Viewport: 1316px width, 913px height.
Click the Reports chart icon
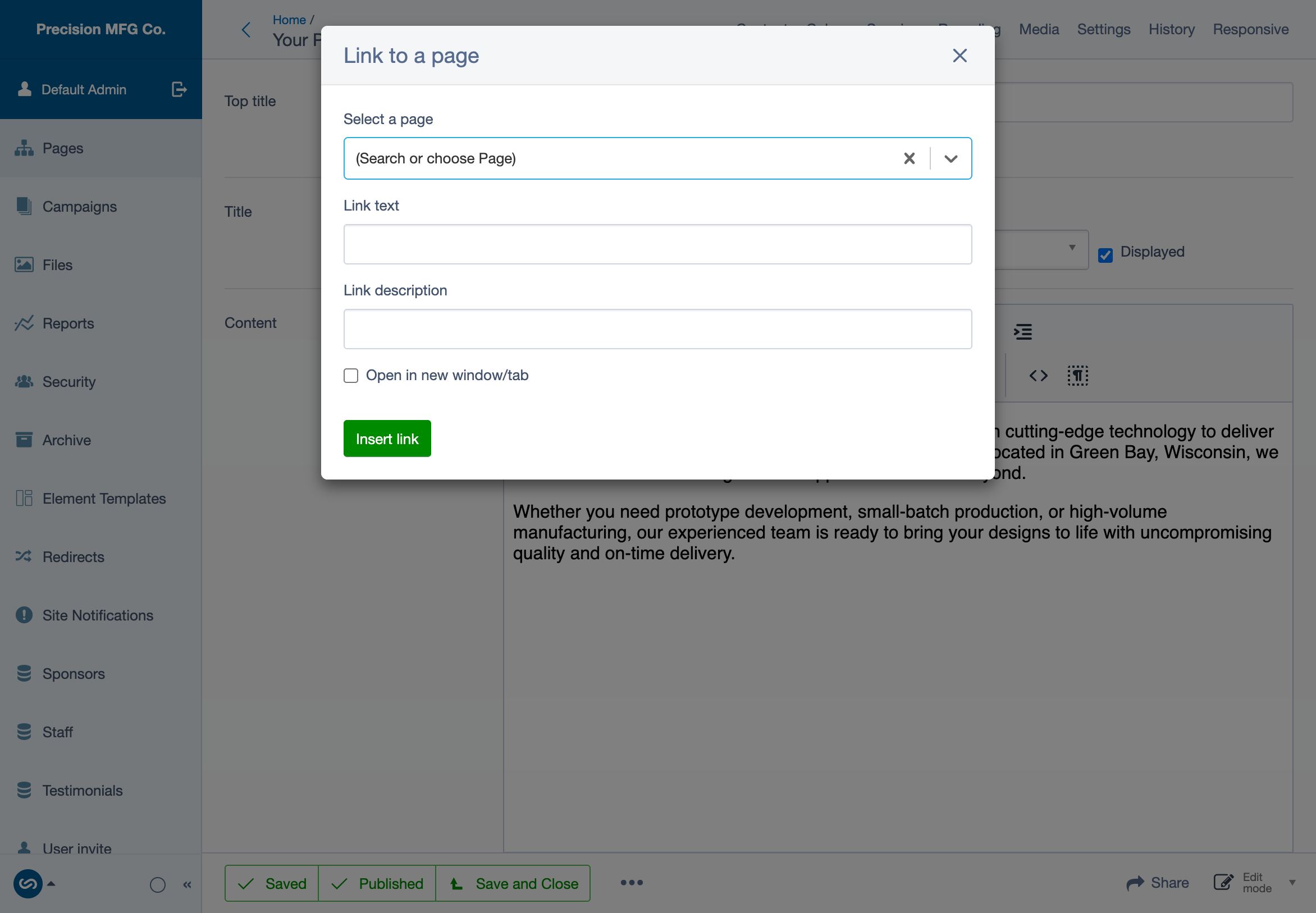click(x=24, y=323)
